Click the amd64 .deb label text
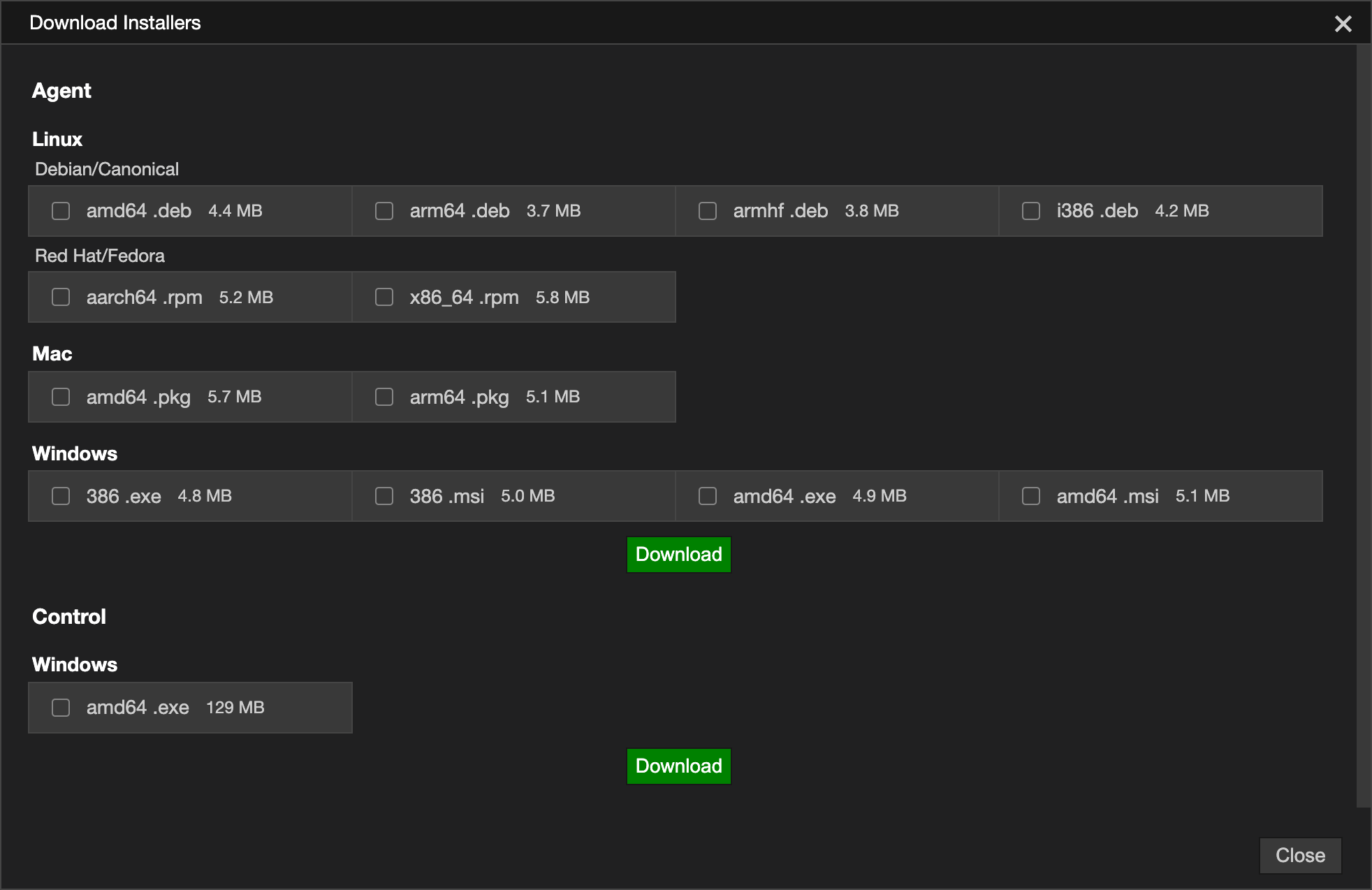1372x890 pixels. pos(139,211)
